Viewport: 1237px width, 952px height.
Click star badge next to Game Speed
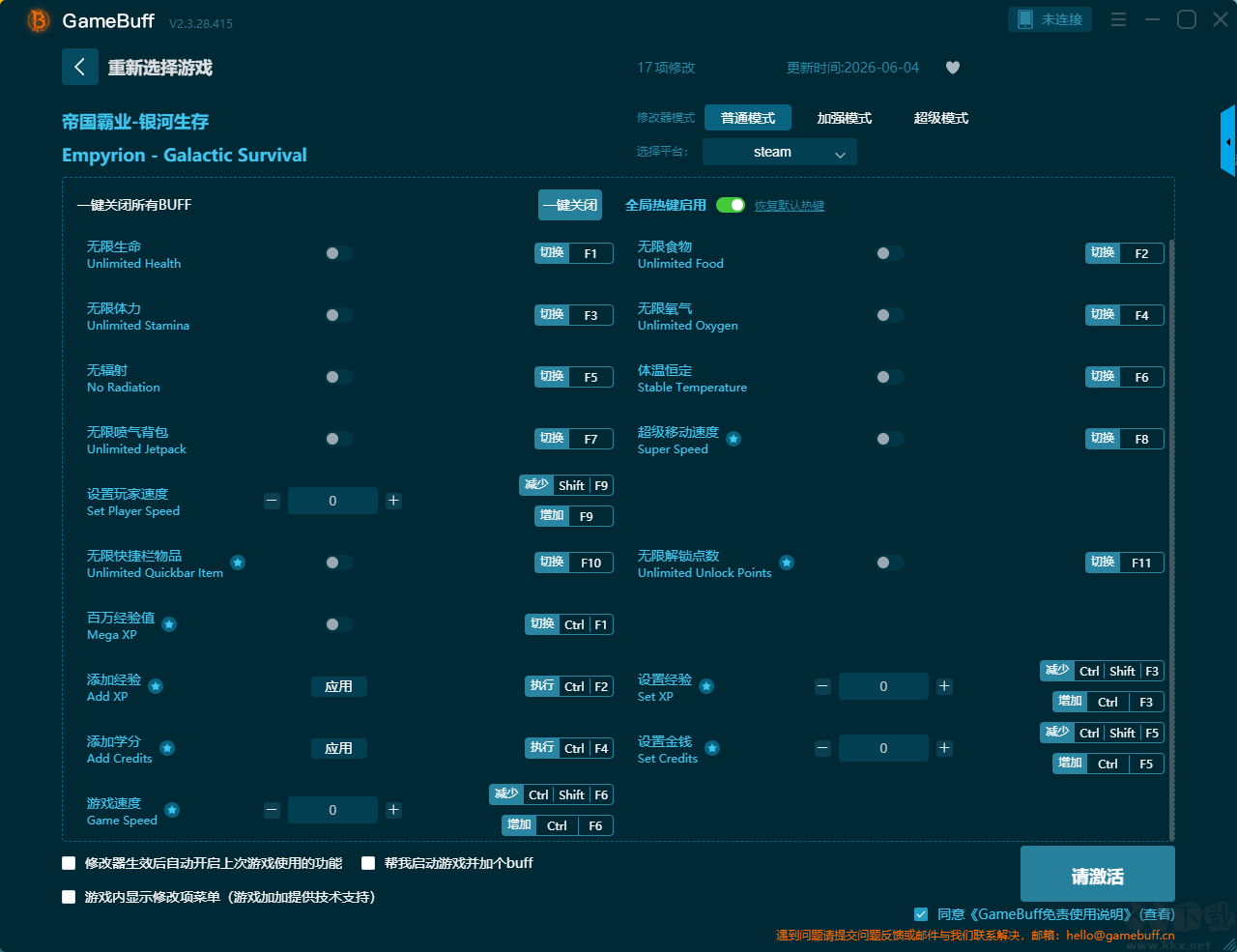(171, 810)
